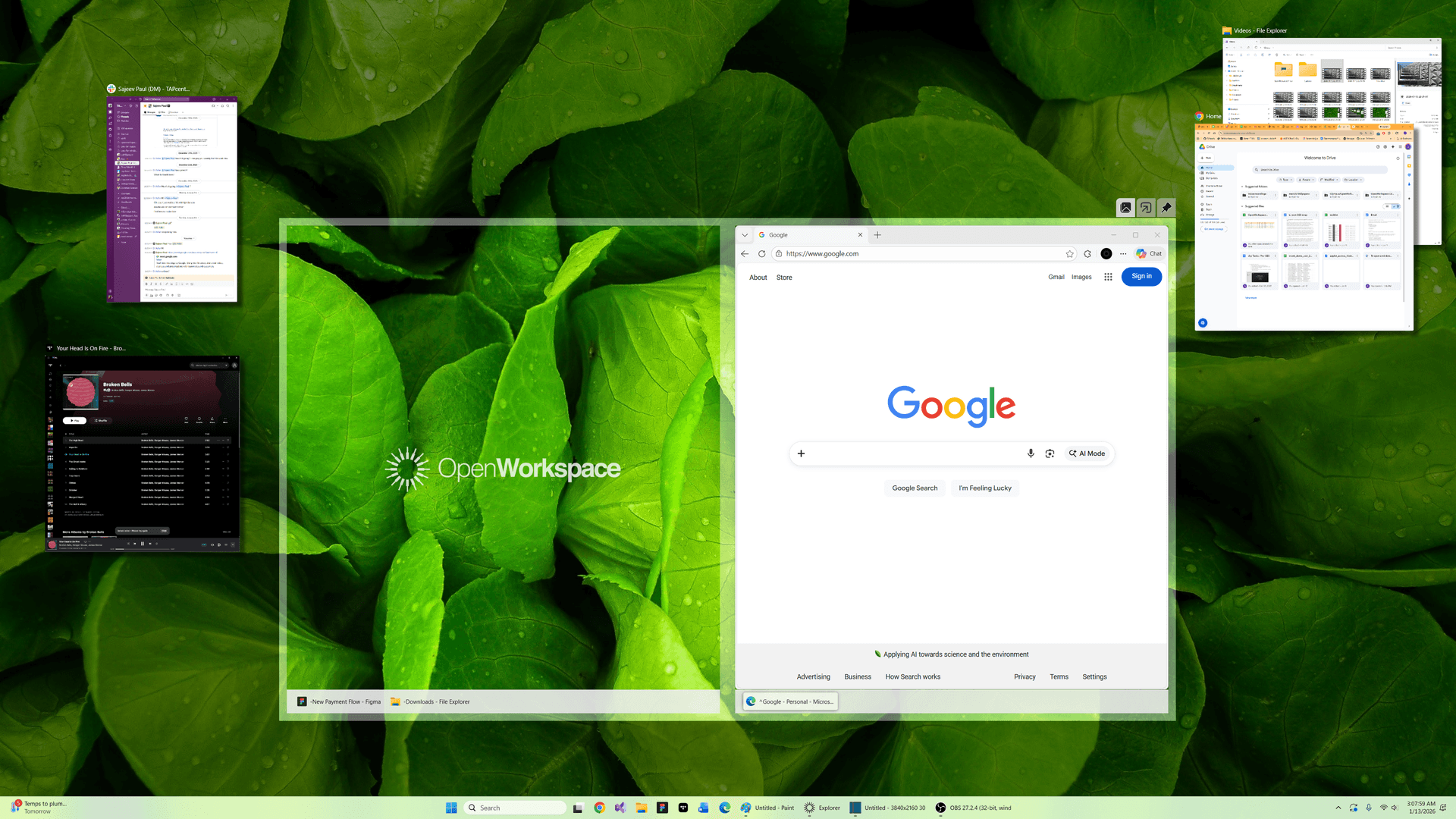The image size is (1456, 819).
Task: Open a new browser tab
Action: tap(877, 235)
